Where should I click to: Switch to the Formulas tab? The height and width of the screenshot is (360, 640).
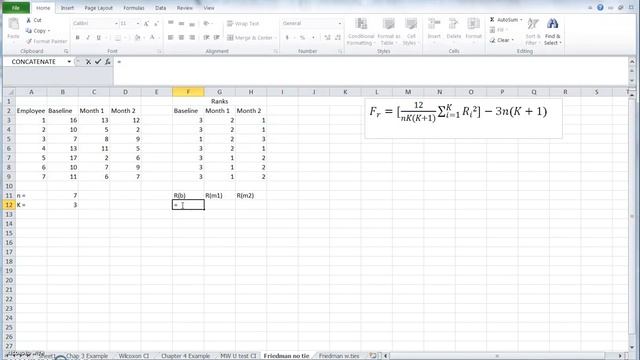coord(134,8)
